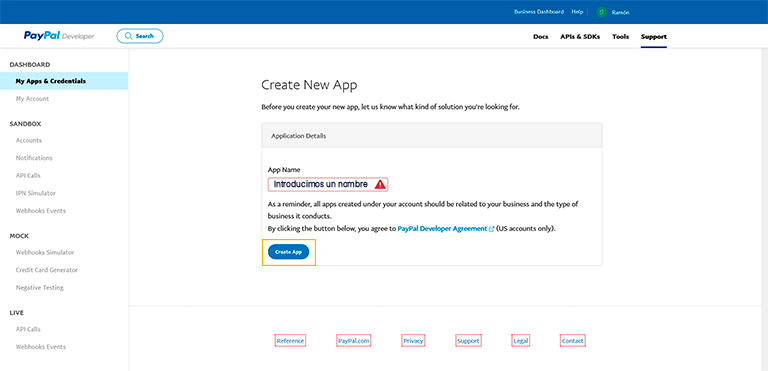Open the Tools menu
Viewport: 768px width, 371px height.
point(621,36)
